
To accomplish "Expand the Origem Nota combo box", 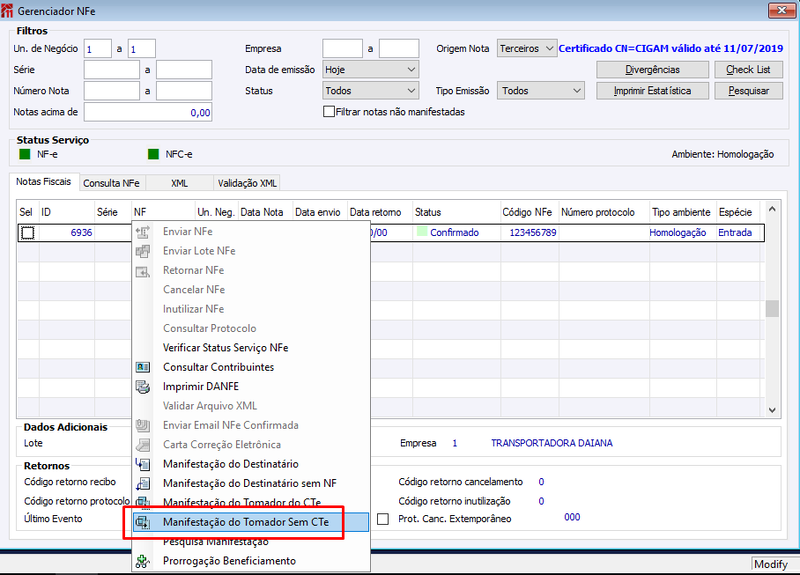I will (527, 48).
